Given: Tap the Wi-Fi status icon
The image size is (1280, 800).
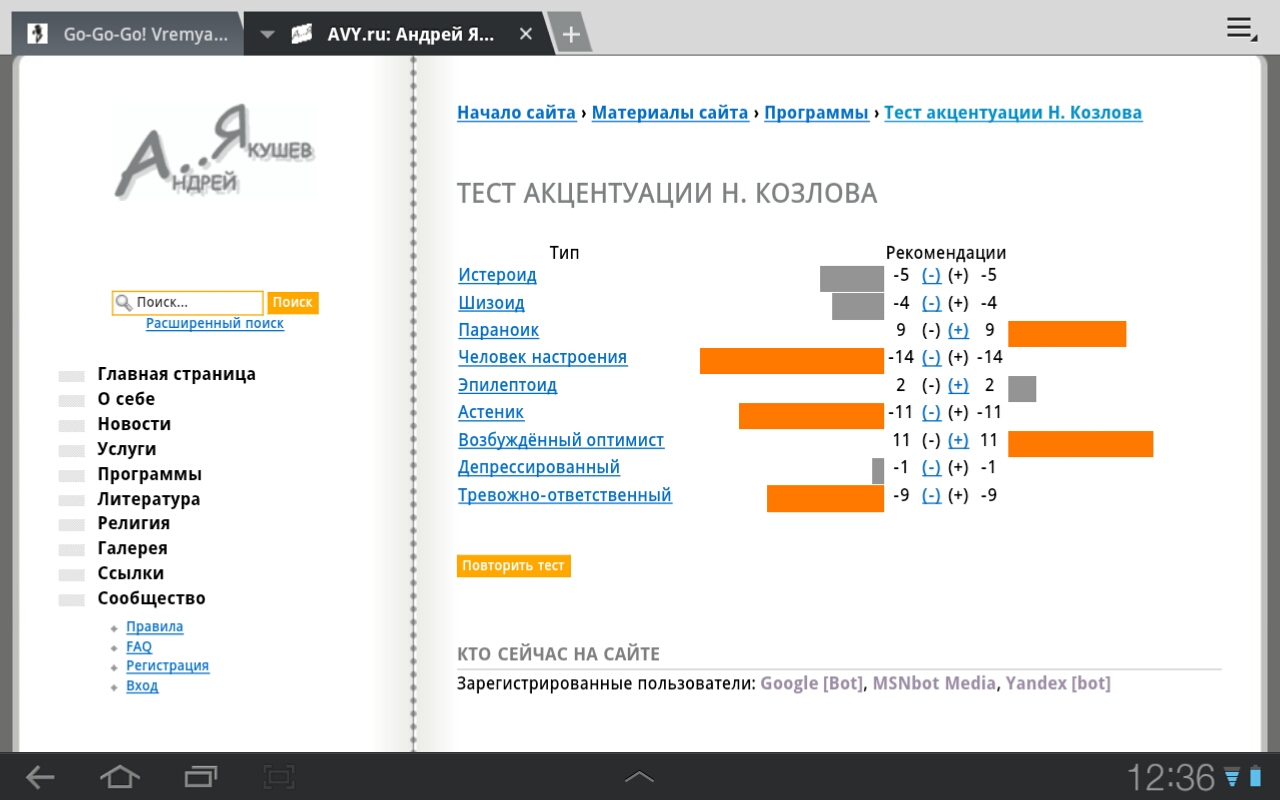Looking at the screenshot, I should click(1232, 776).
